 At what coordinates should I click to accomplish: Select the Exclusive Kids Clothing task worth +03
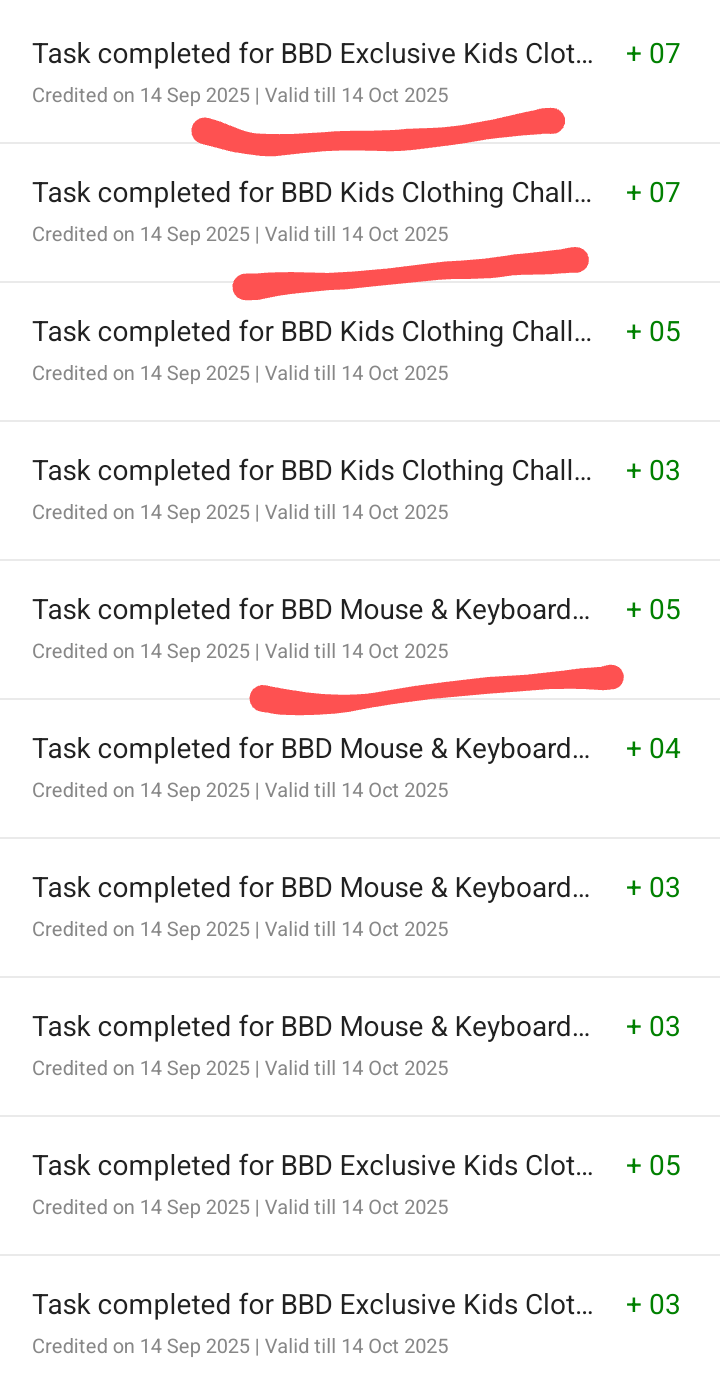click(x=312, y=1305)
